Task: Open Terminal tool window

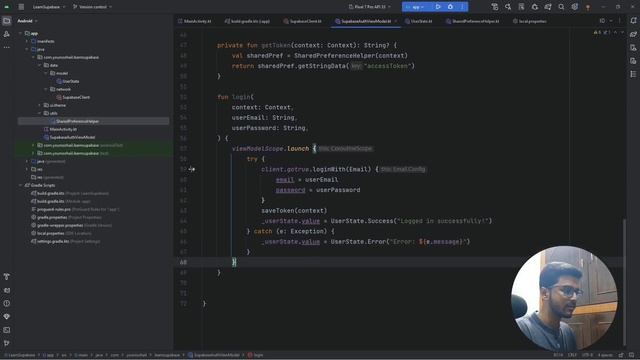Action: click(x=7, y=330)
